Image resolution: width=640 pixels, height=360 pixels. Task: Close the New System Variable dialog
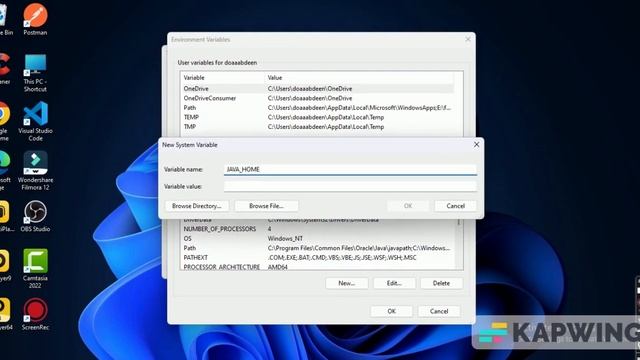(x=476, y=144)
